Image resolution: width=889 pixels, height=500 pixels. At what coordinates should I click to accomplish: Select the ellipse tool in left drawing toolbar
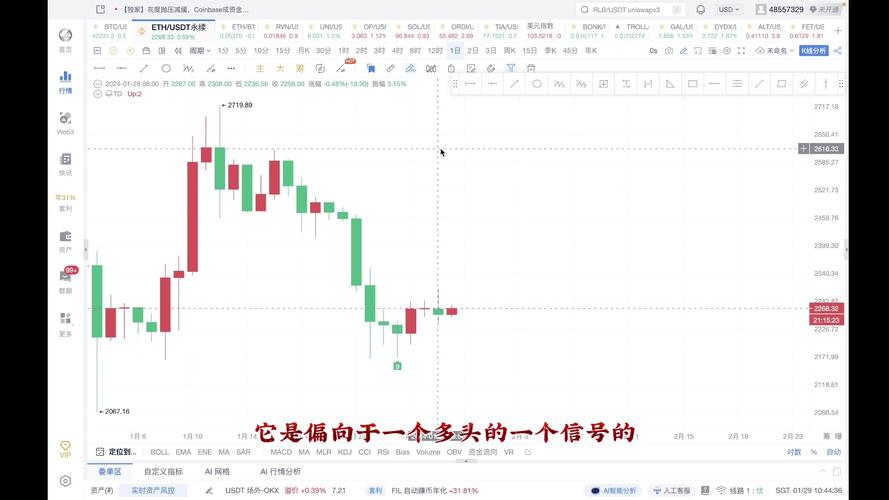pyautogui.click(x=166, y=68)
